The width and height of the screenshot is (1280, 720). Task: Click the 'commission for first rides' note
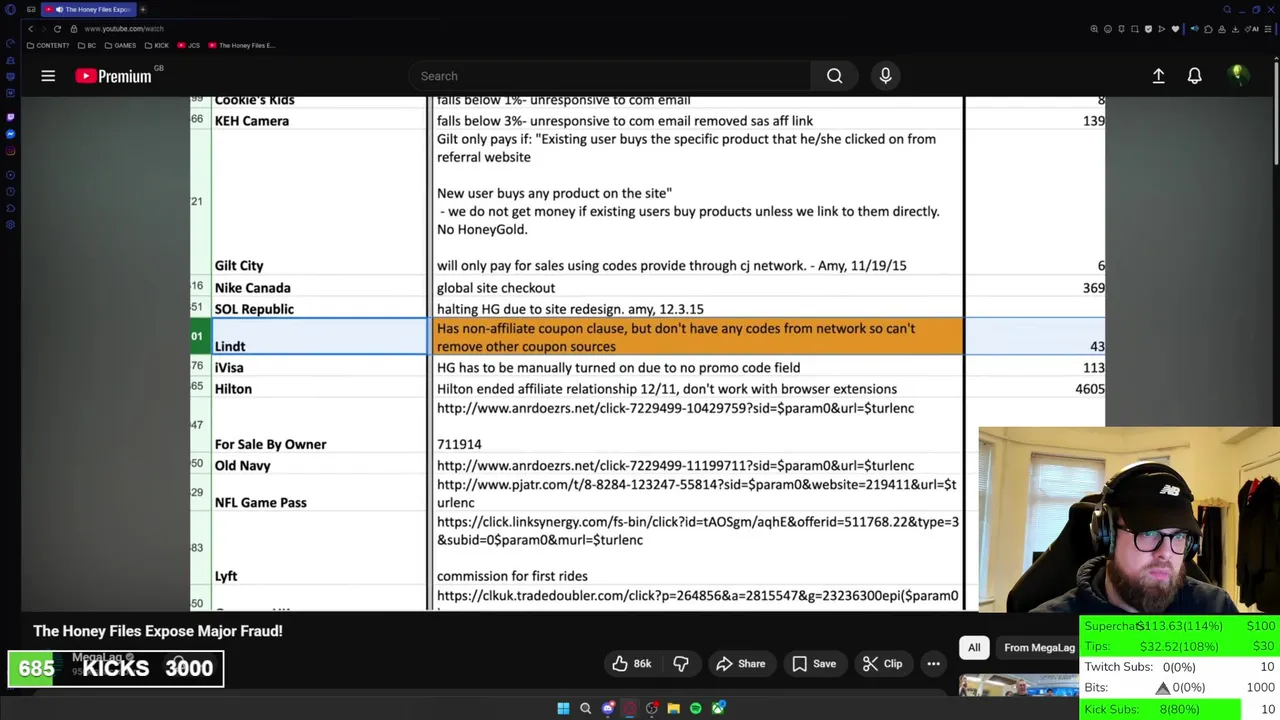pos(512,576)
